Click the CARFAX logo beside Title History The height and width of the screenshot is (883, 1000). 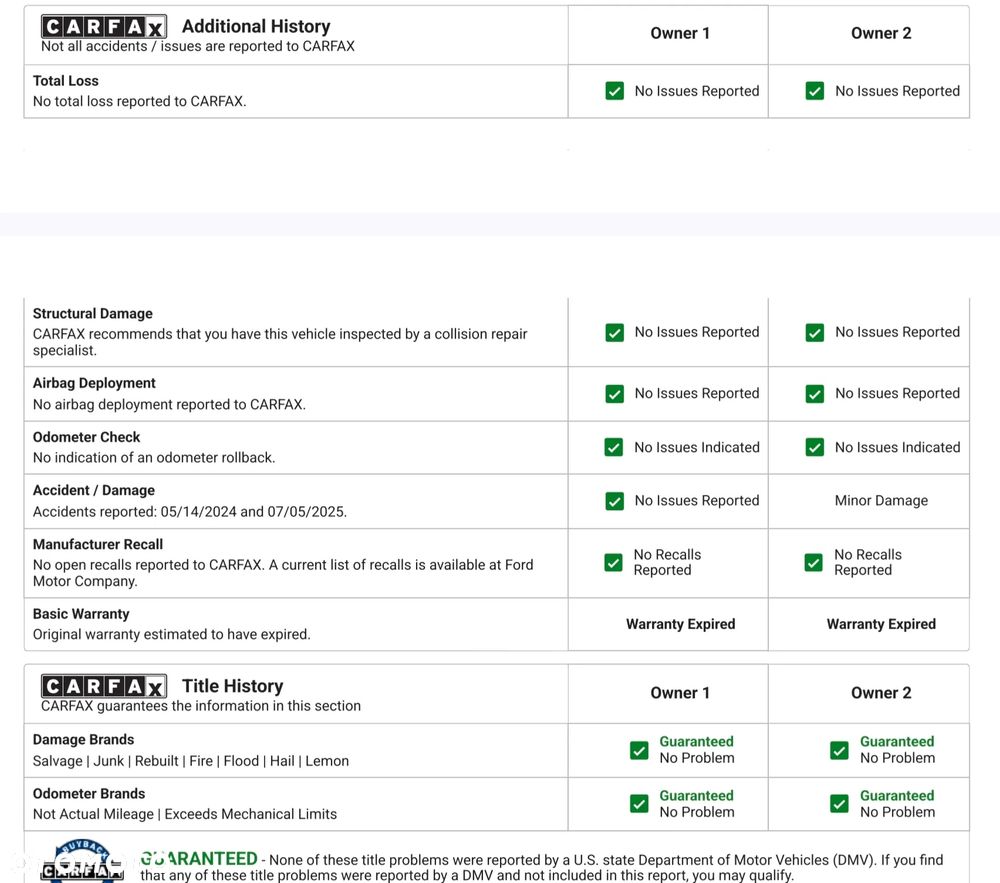[103, 687]
